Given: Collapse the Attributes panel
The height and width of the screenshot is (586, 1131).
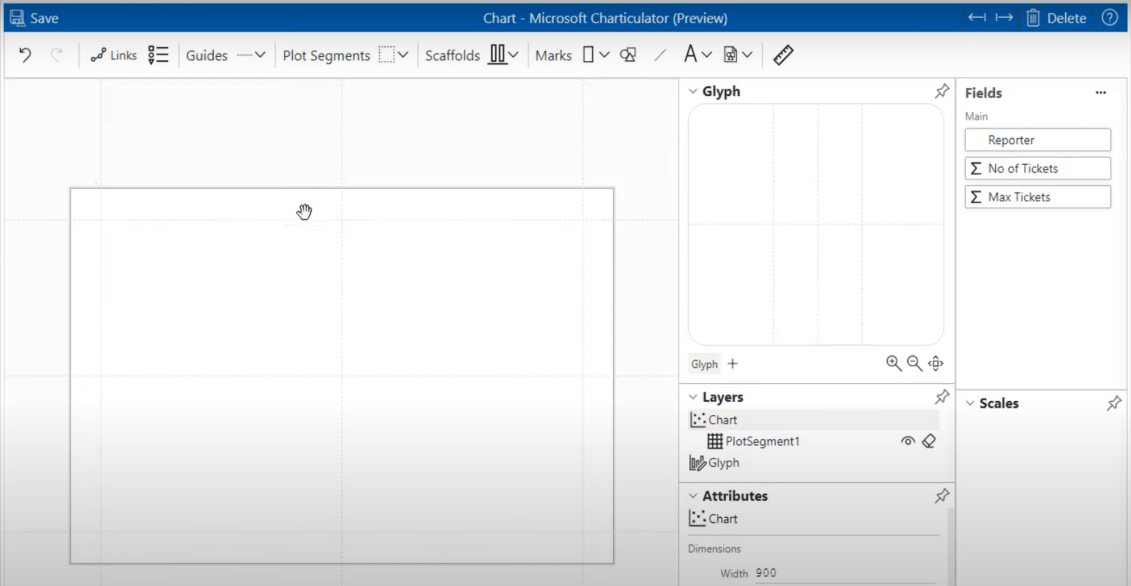Looking at the screenshot, I should pos(693,497).
